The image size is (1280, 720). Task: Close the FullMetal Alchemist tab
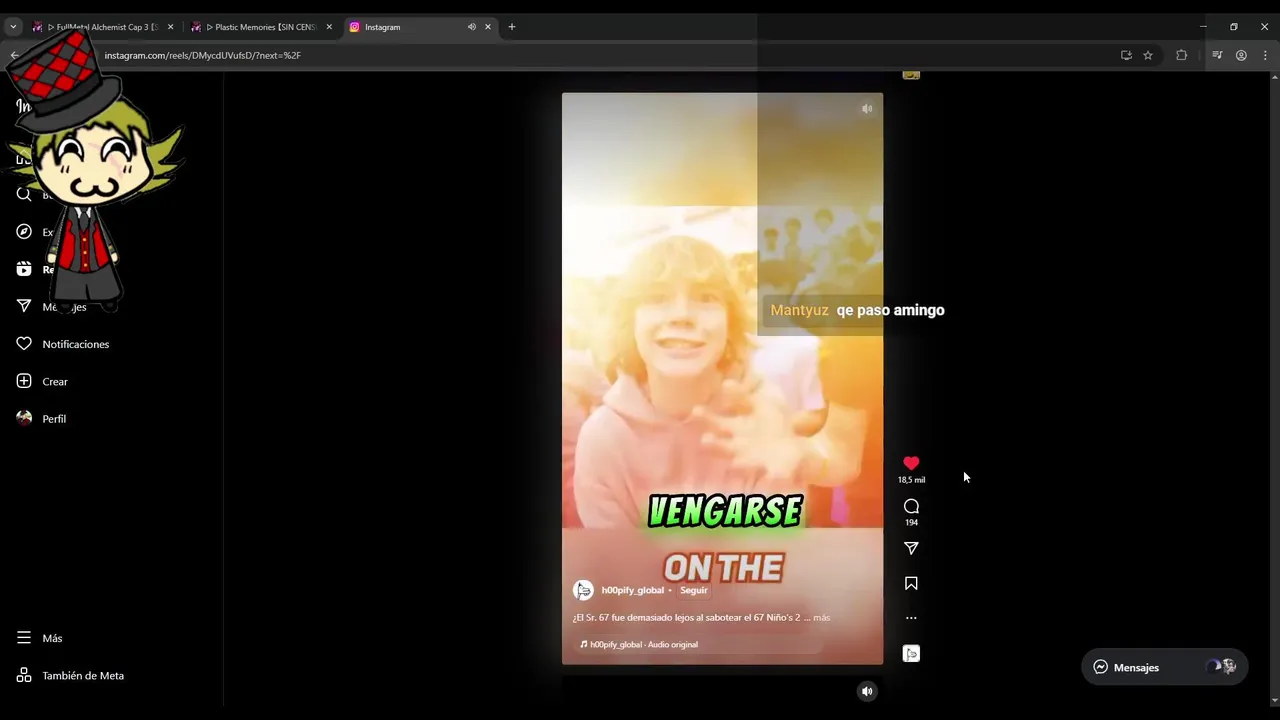click(170, 27)
